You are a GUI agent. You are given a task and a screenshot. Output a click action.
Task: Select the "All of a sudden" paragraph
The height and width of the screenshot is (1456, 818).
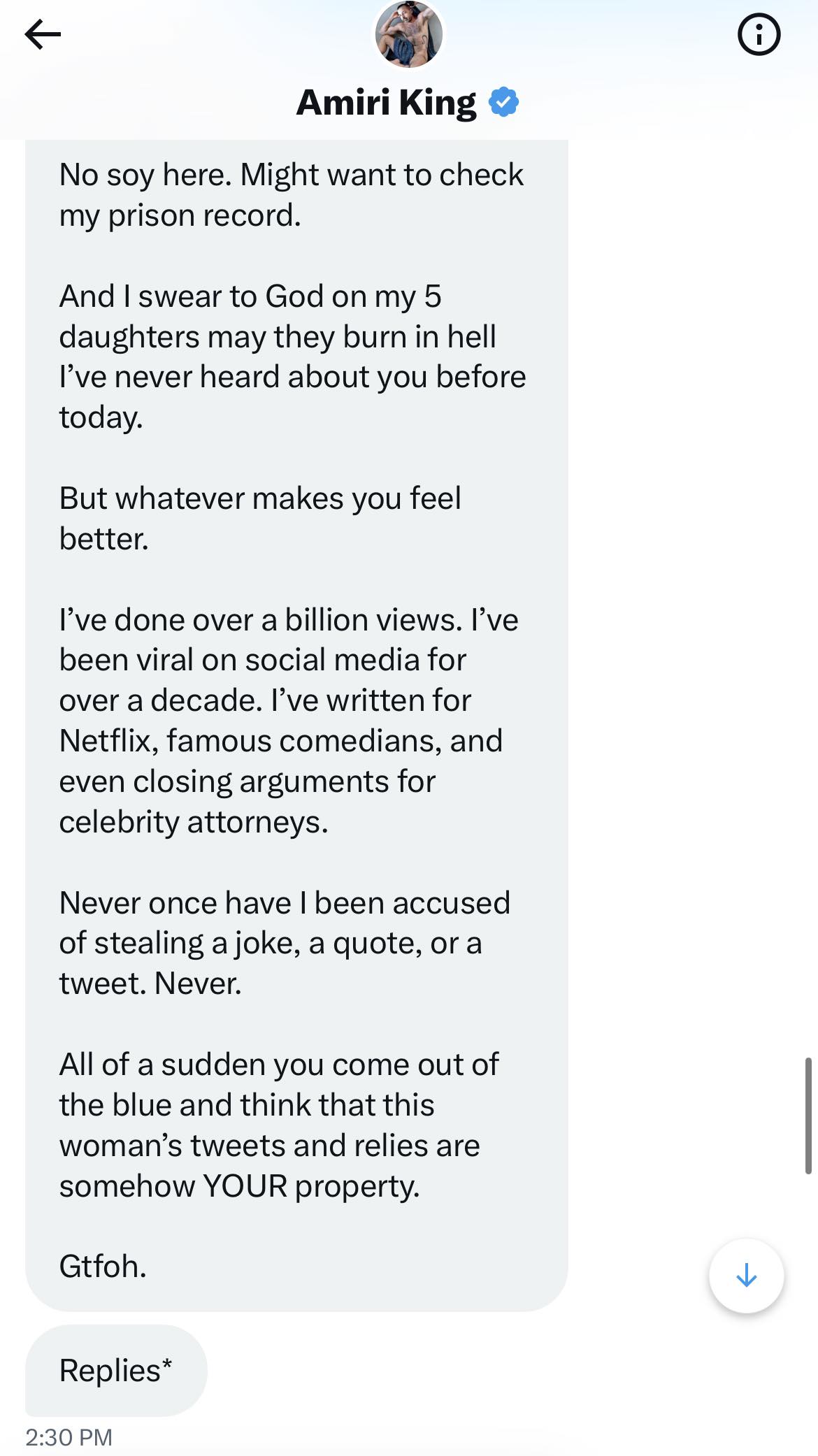coord(278,1125)
